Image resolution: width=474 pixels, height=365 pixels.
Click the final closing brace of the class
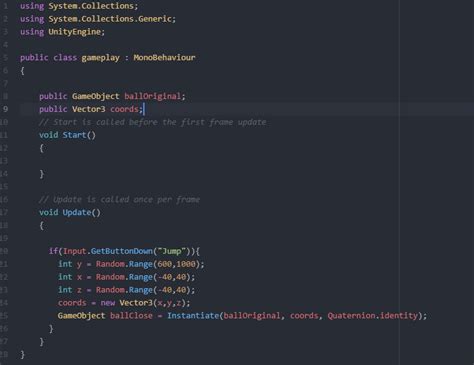point(22,355)
